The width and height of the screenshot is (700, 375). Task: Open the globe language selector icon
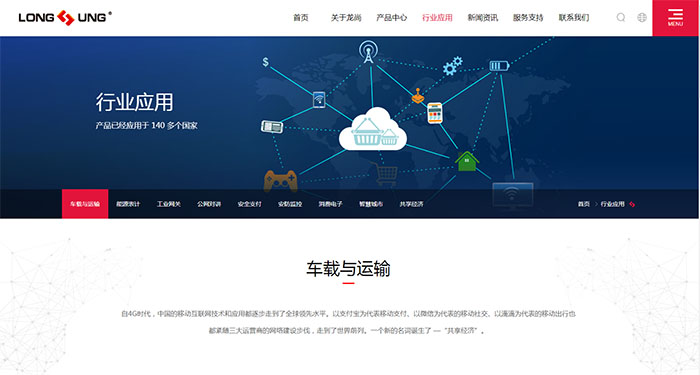(x=642, y=17)
